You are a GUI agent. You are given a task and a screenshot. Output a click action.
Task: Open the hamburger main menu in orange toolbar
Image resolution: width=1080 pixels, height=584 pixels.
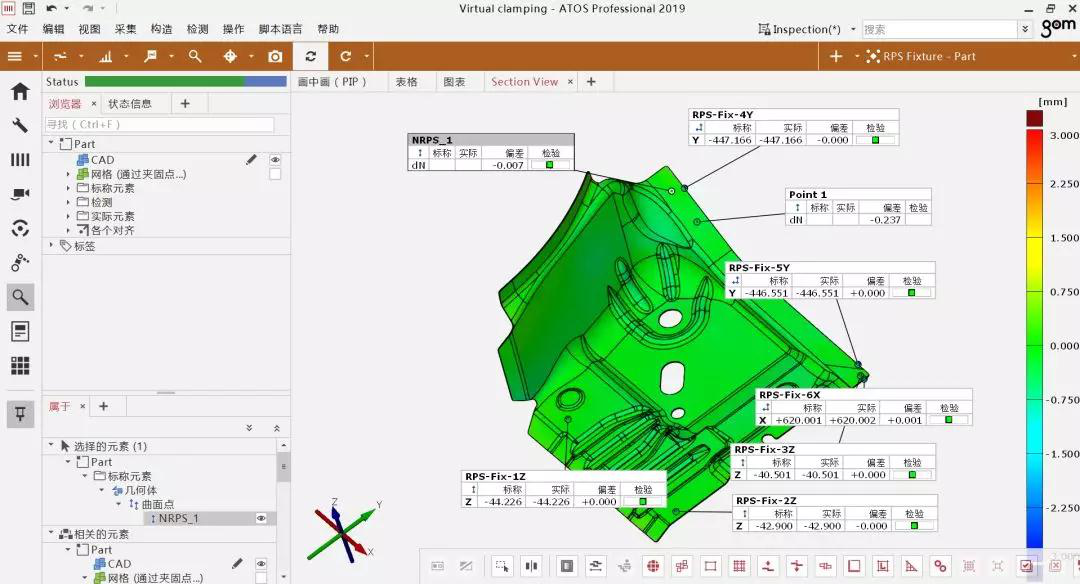tap(14, 56)
